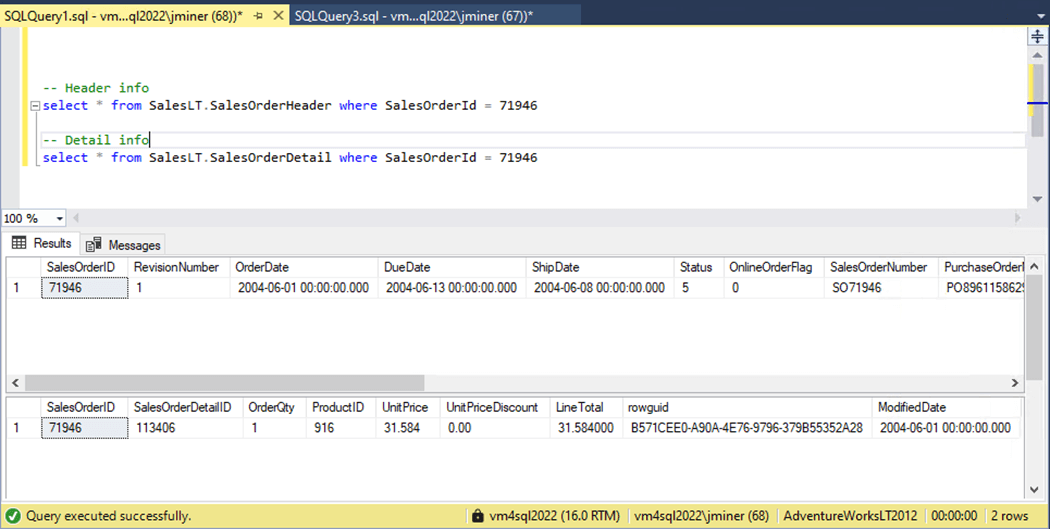This screenshot has width=1050, height=529.
Task: Switch to the SQLQuery3.sql tab
Action: click(x=414, y=15)
